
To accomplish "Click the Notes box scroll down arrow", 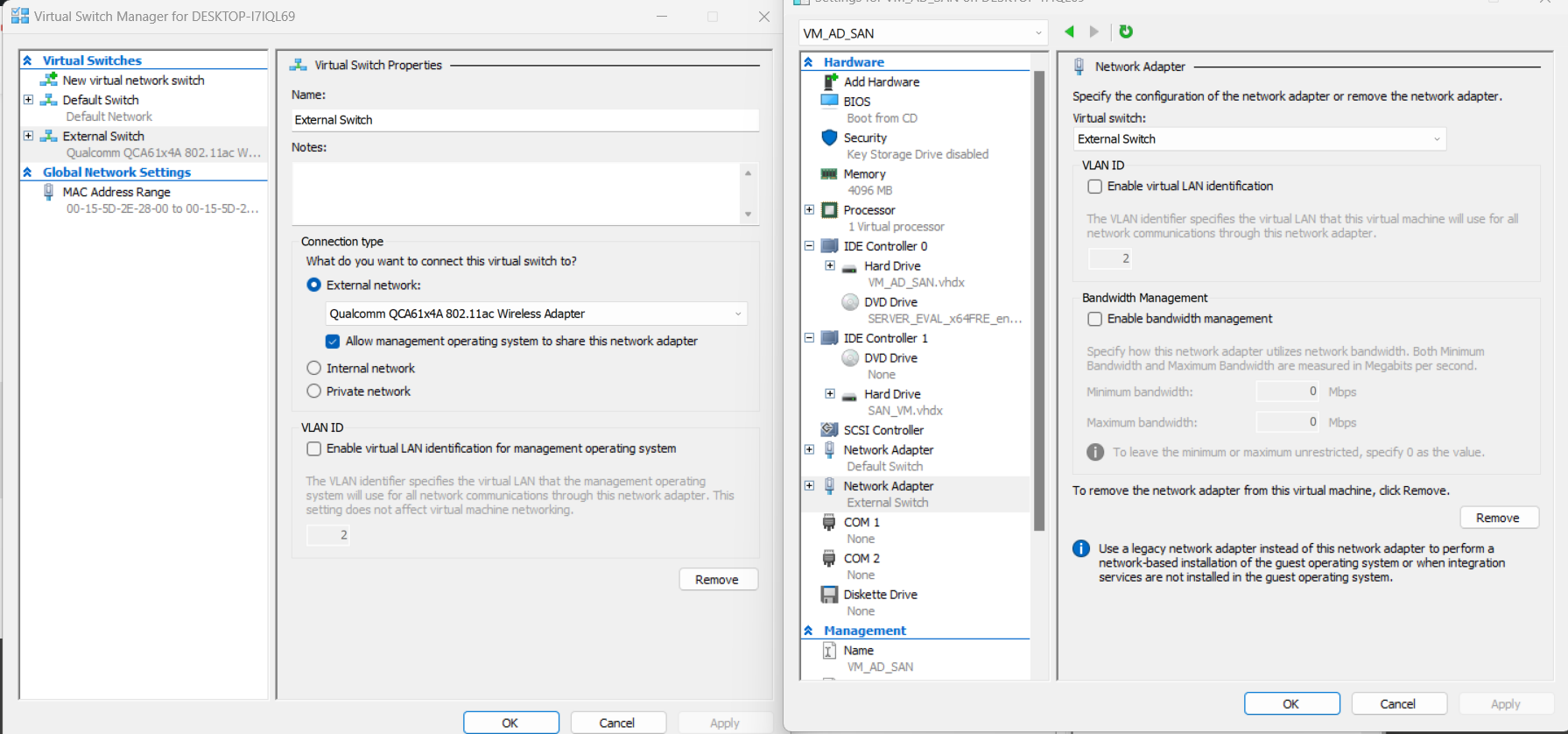I will pyautogui.click(x=748, y=214).
